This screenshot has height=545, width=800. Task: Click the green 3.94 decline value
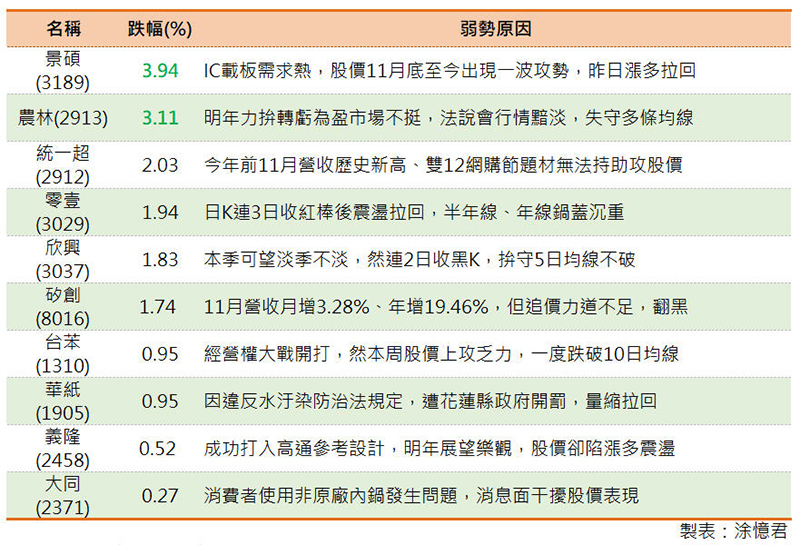[160, 70]
